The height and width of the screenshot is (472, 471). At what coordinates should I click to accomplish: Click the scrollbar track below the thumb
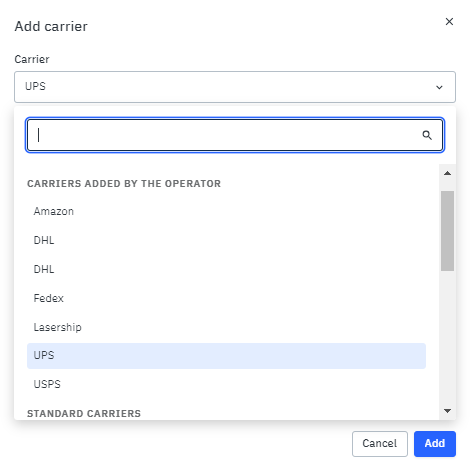coord(447,337)
